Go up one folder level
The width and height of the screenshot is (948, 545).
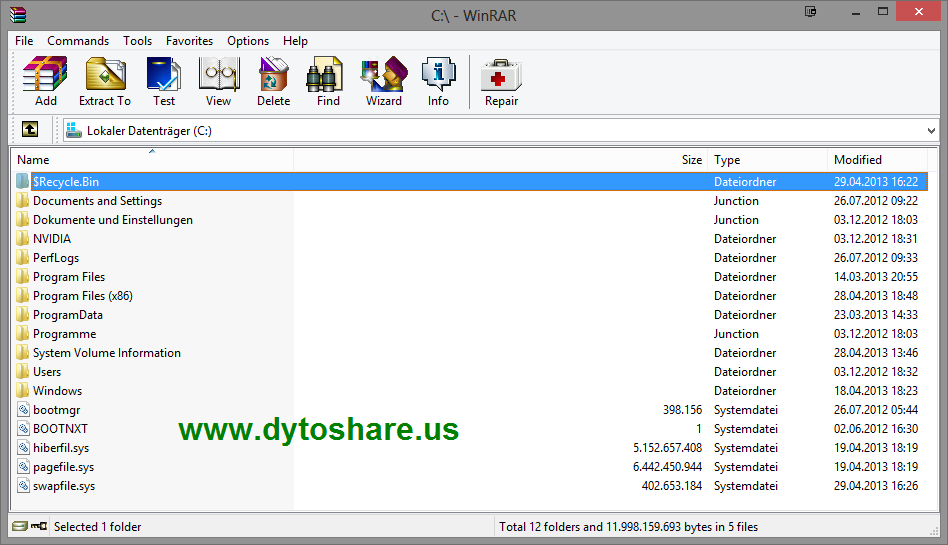[30, 129]
